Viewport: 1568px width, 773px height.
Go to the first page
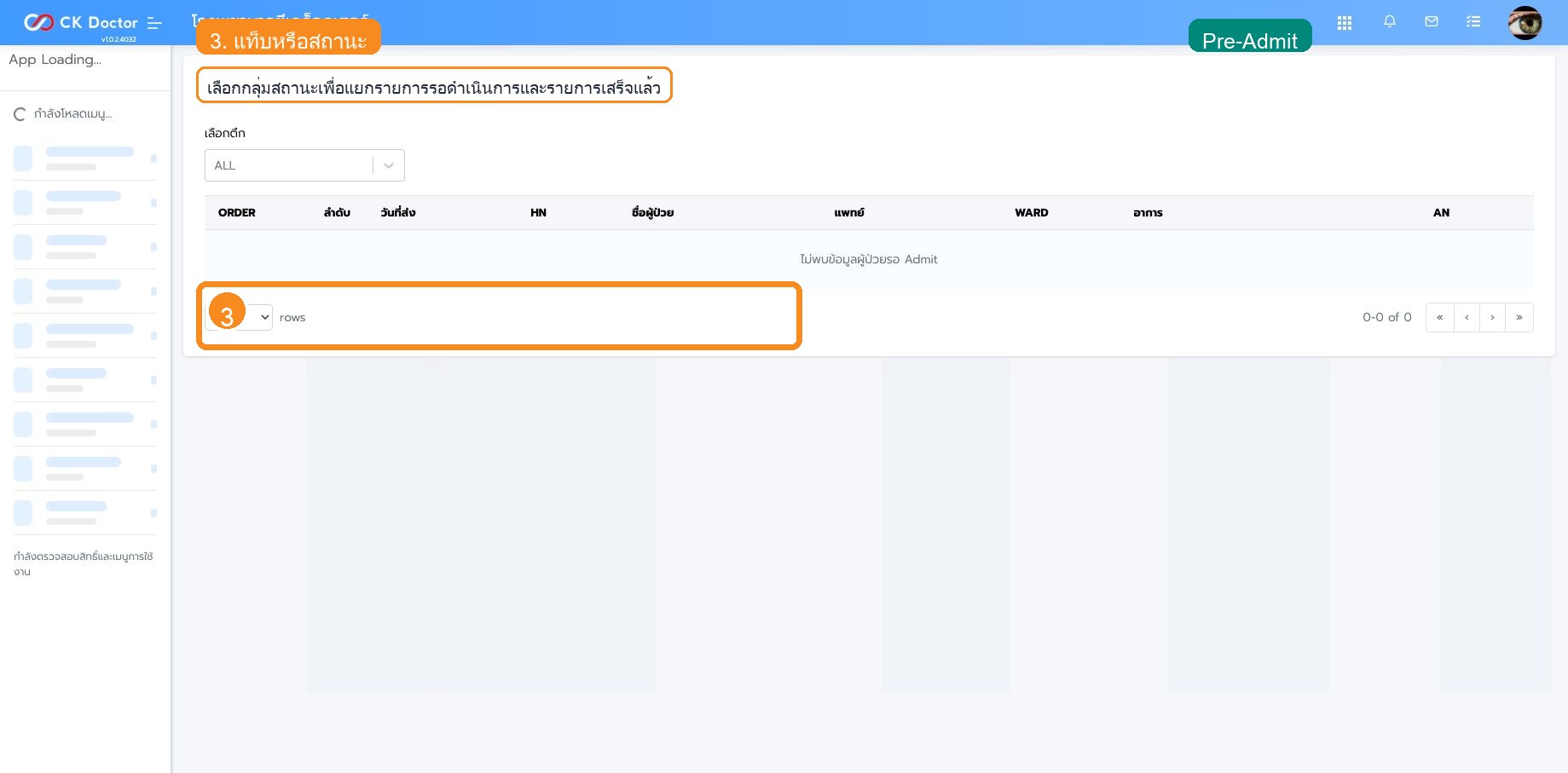click(x=1439, y=317)
